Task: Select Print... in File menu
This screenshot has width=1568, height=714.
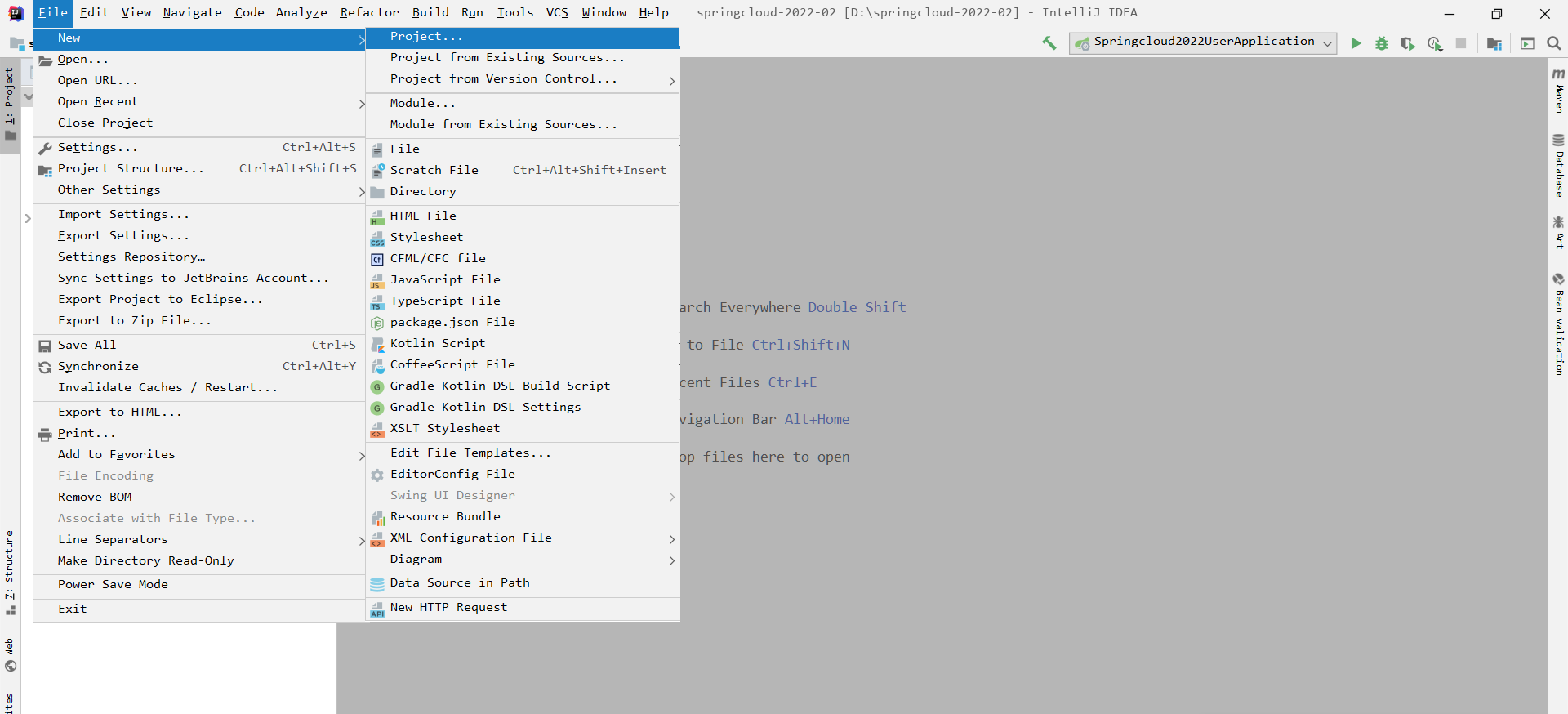Action: click(x=199, y=433)
